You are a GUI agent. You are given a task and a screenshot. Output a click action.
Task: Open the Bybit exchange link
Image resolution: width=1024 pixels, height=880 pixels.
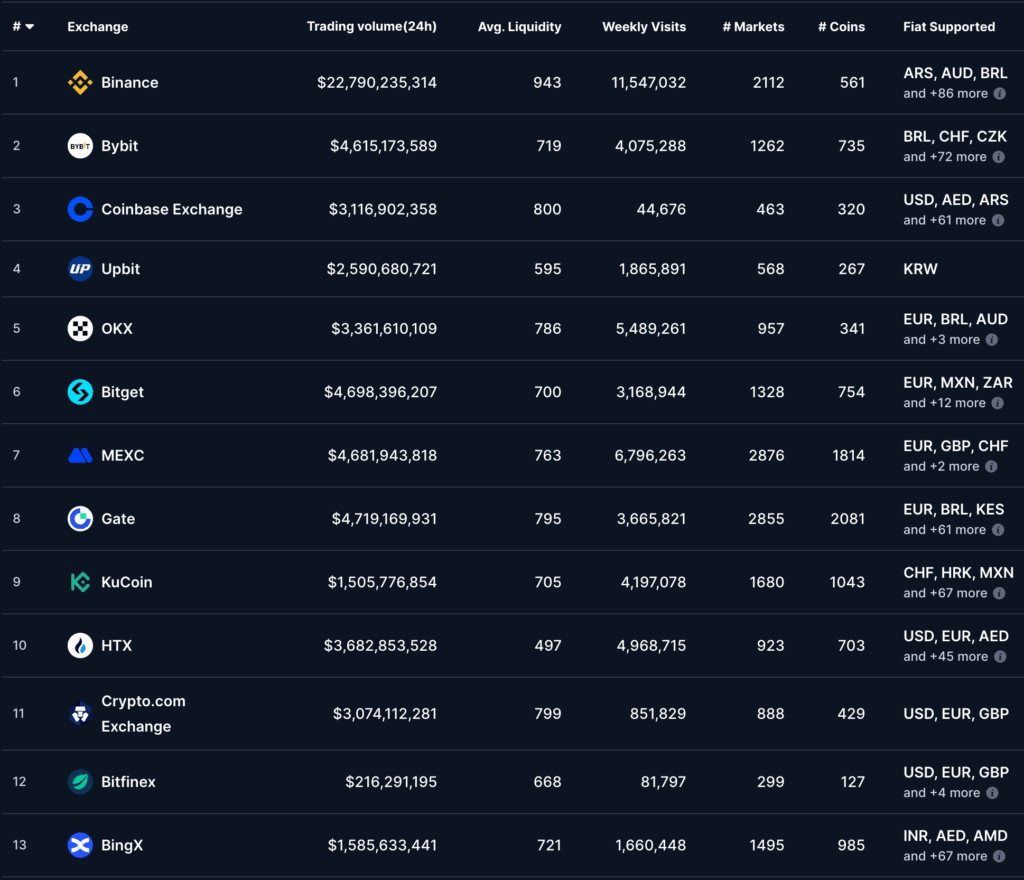coord(120,146)
